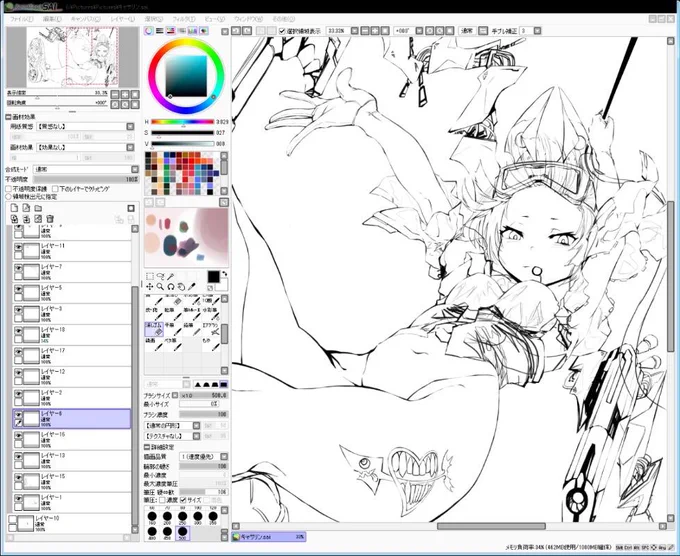
Task: Select the brush size 500 preset
Action: pos(183,533)
